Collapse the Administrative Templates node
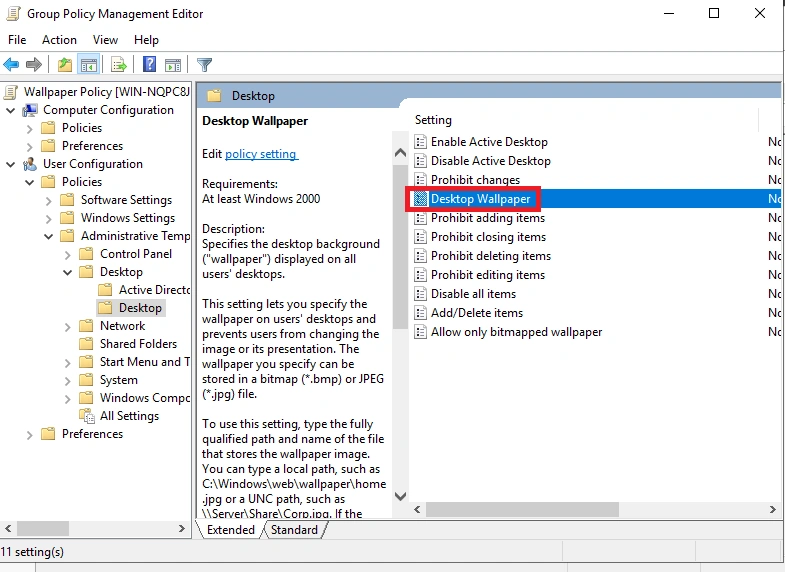Screen dimensions: 785x572 pos(49,236)
